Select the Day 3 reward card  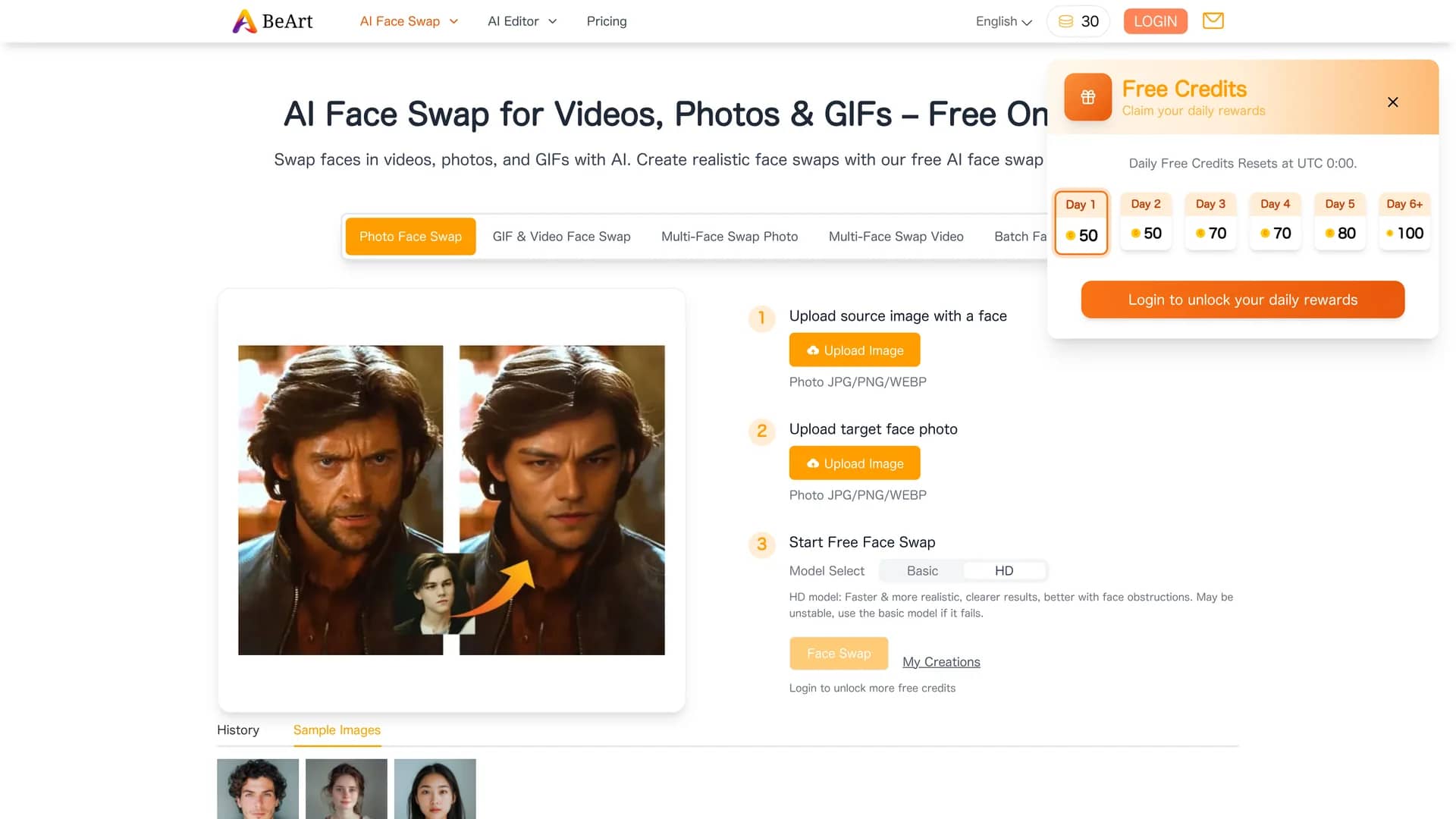1210,221
